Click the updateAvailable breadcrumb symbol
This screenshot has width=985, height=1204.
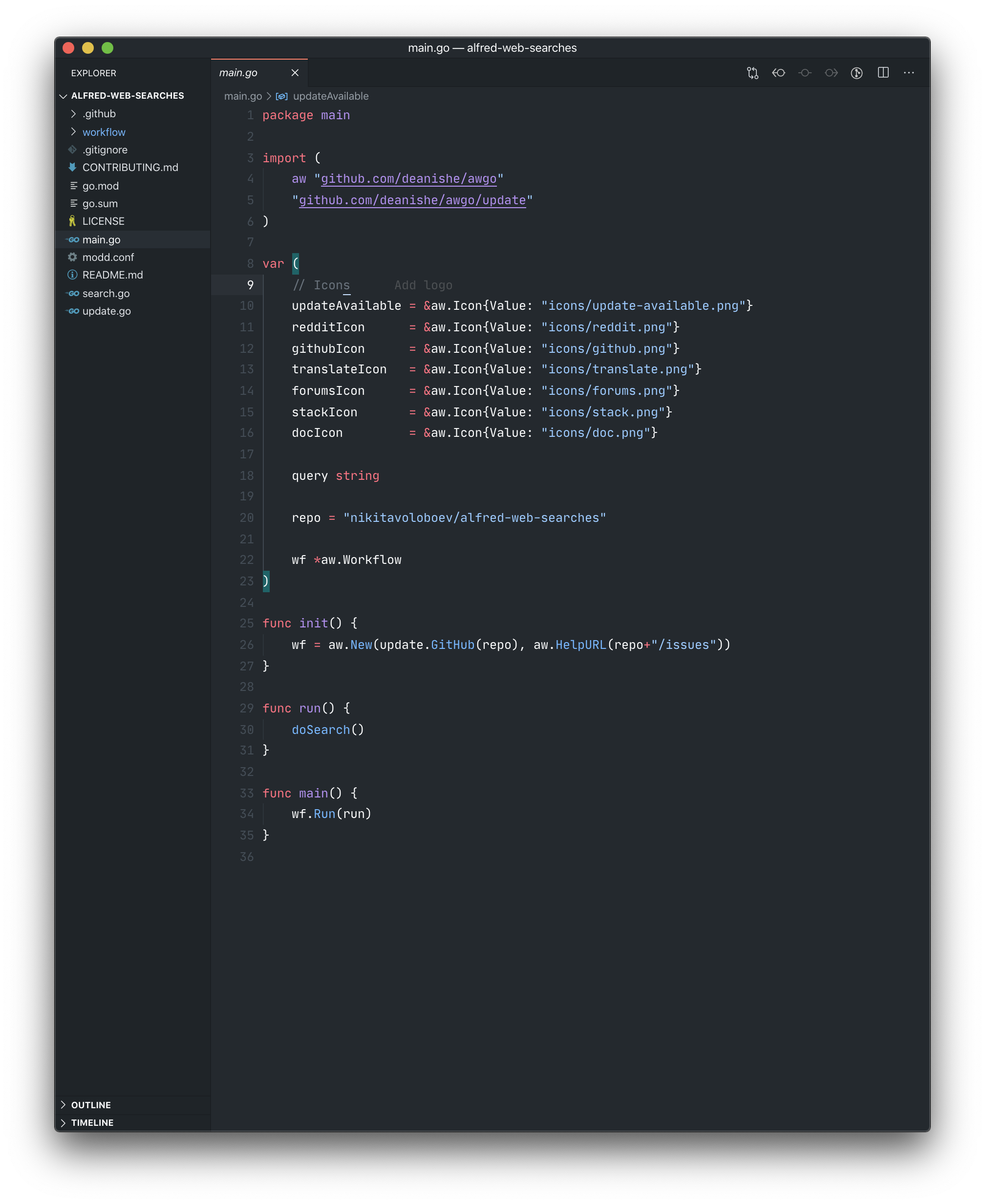pos(330,96)
